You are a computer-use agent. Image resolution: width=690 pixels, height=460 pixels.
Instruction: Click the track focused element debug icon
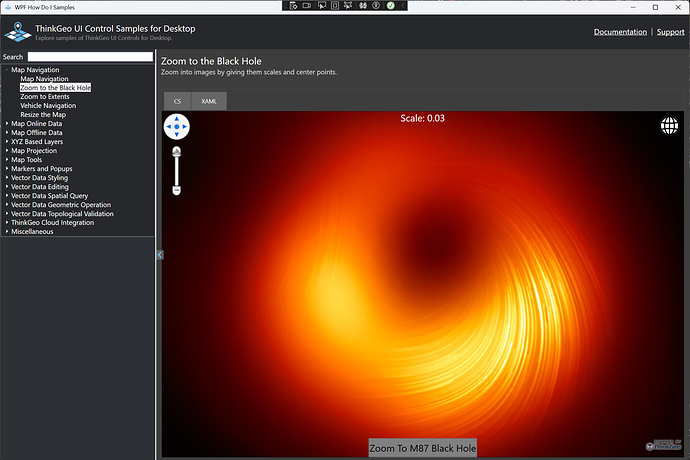pyautogui.click(x=348, y=6)
